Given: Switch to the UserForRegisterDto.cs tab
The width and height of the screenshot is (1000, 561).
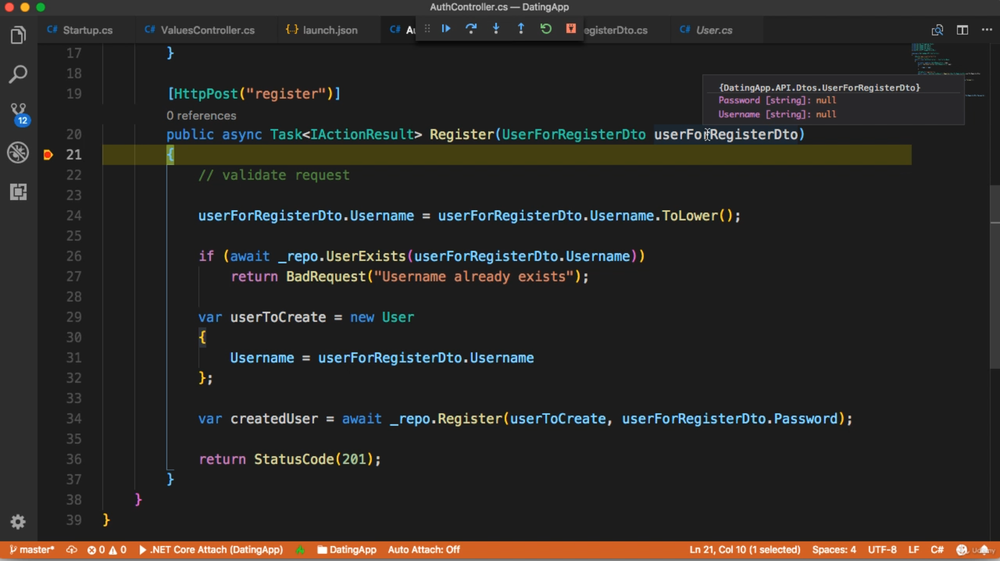Looking at the screenshot, I should pos(615,30).
